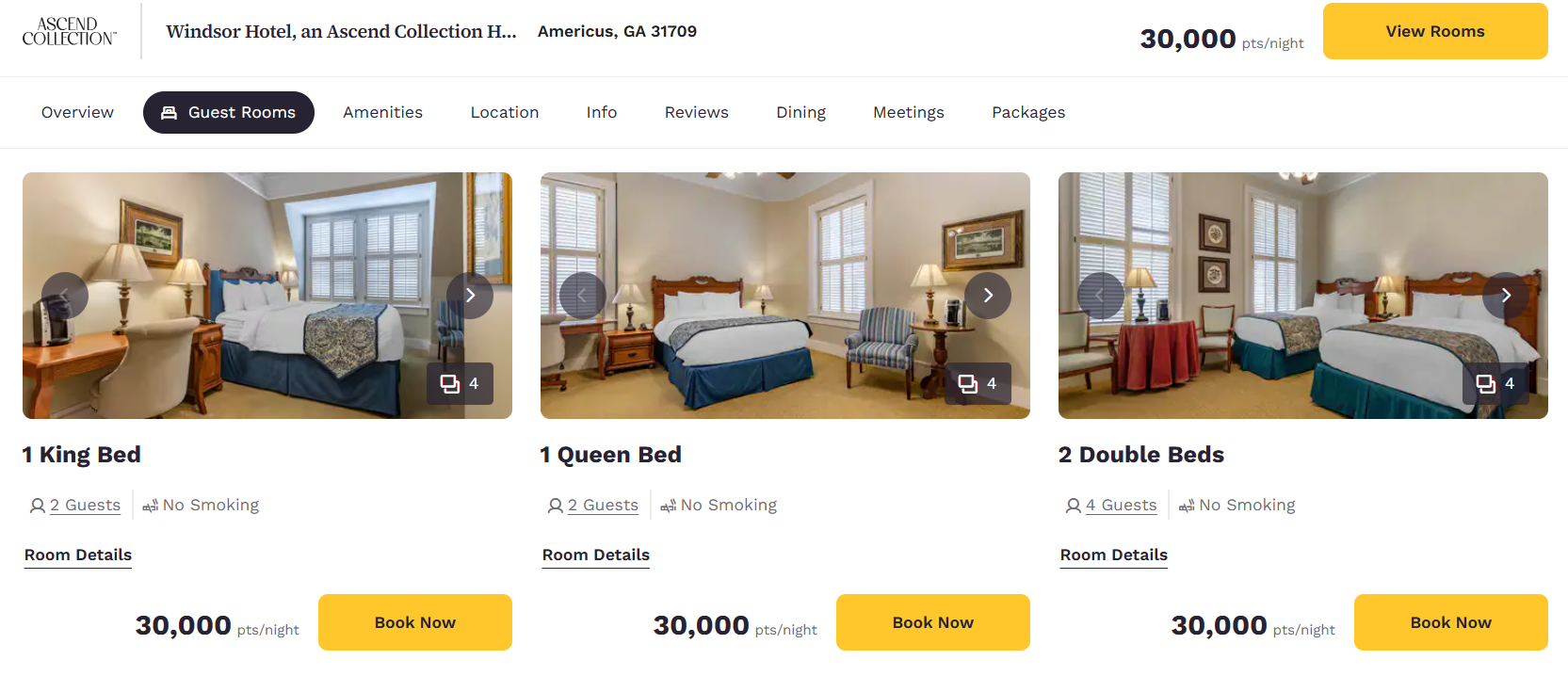Viewport: 1568px width, 676px height.
Task: Open the Reviews tab
Action: click(x=696, y=113)
